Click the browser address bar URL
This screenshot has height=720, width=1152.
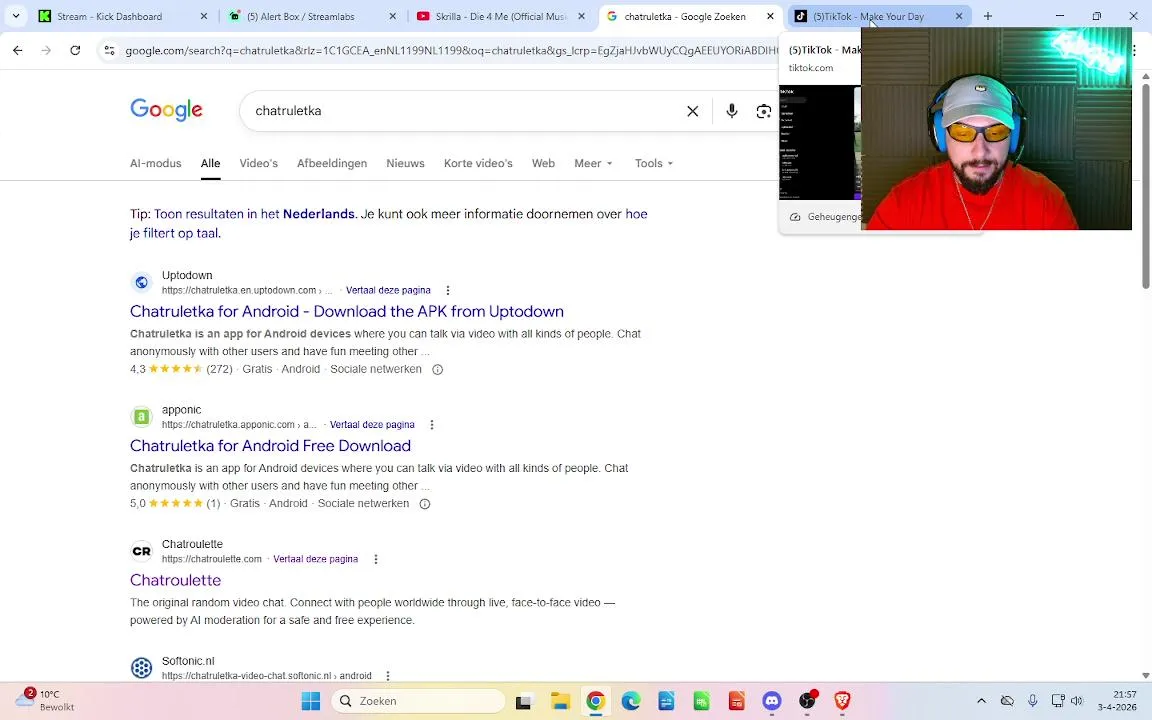(x=451, y=51)
